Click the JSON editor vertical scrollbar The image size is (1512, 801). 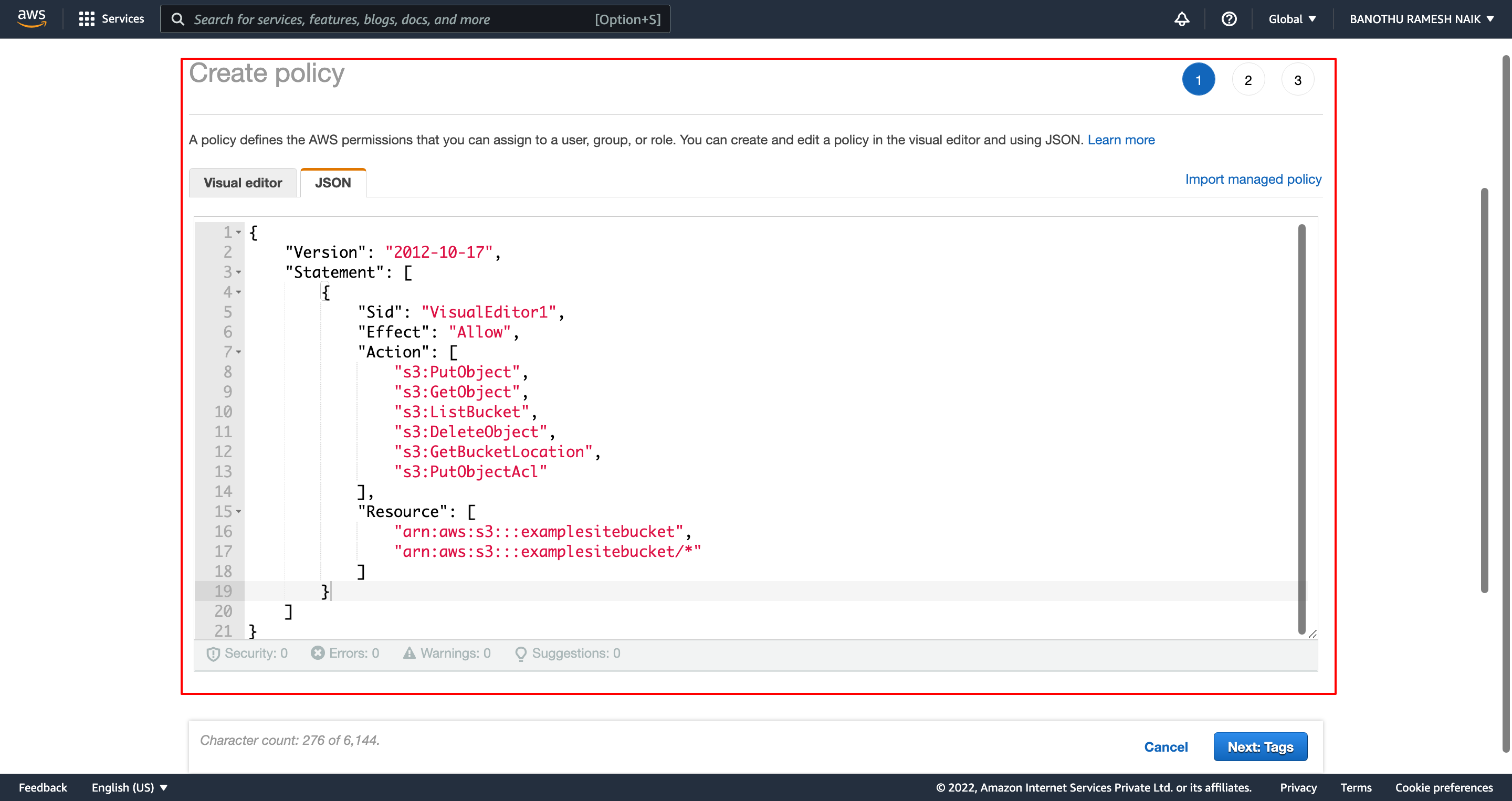[x=1301, y=428]
